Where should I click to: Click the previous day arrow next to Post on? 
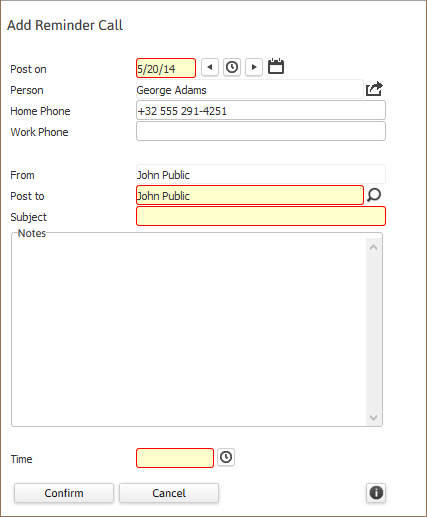210,67
